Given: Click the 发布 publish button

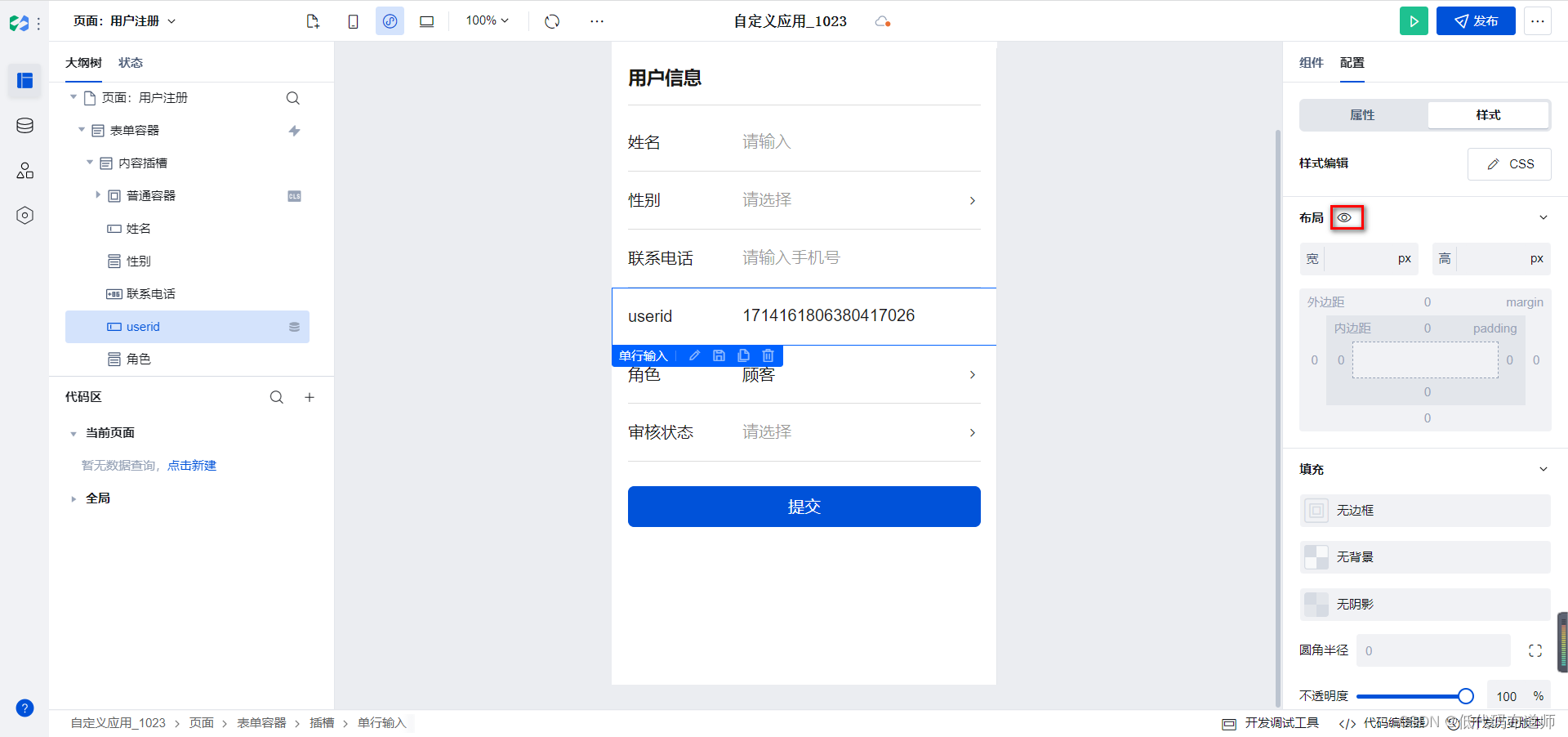Looking at the screenshot, I should pyautogui.click(x=1476, y=21).
